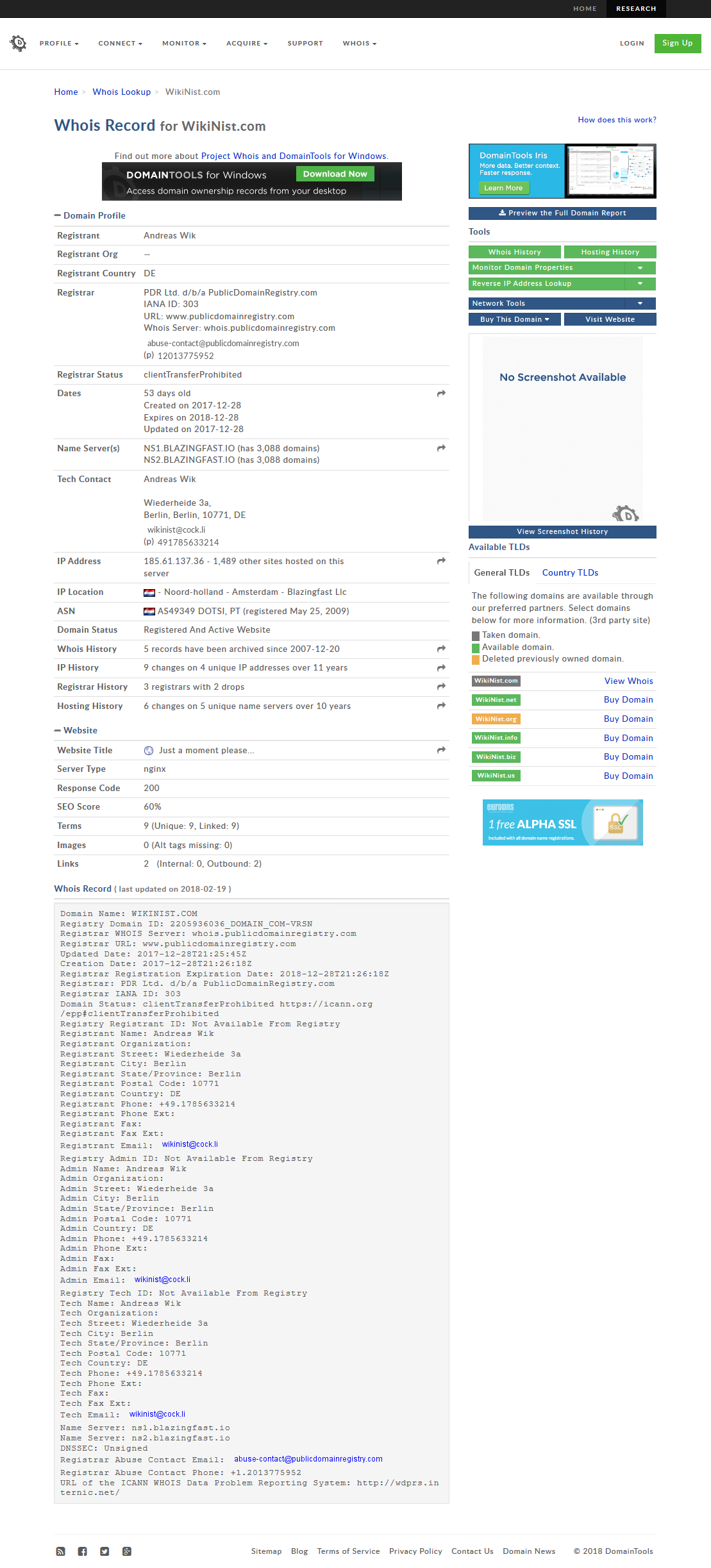Click the Netherlands flag in IP Location row
This screenshot has height=1568, width=711.
pyautogui.click(x=149, y=593)
